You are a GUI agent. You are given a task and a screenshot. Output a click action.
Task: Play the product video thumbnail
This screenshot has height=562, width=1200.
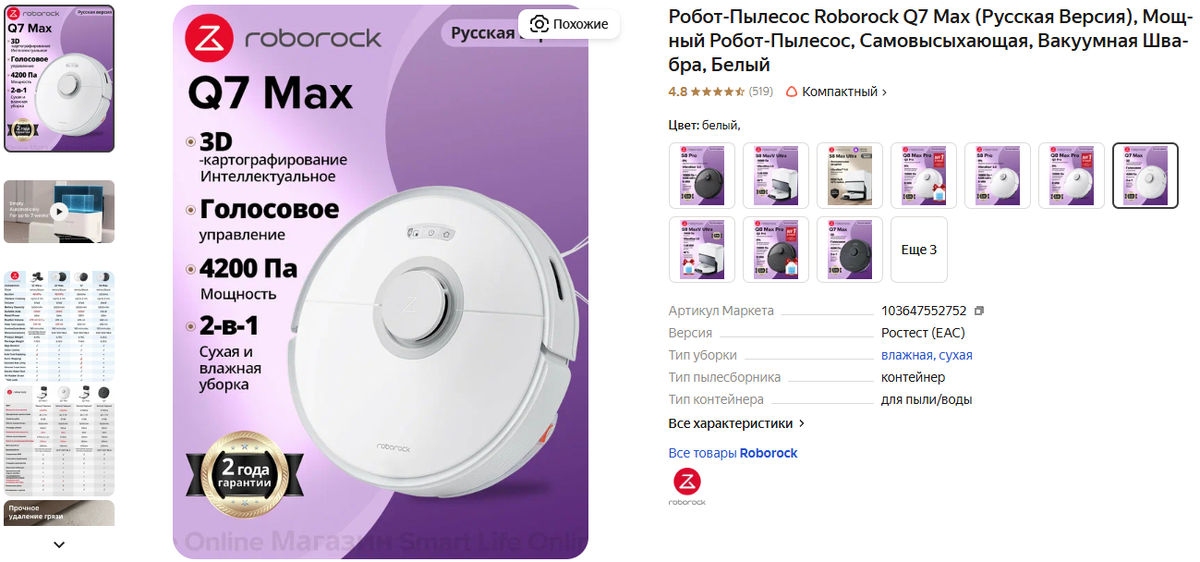click(x=59, y=211)
